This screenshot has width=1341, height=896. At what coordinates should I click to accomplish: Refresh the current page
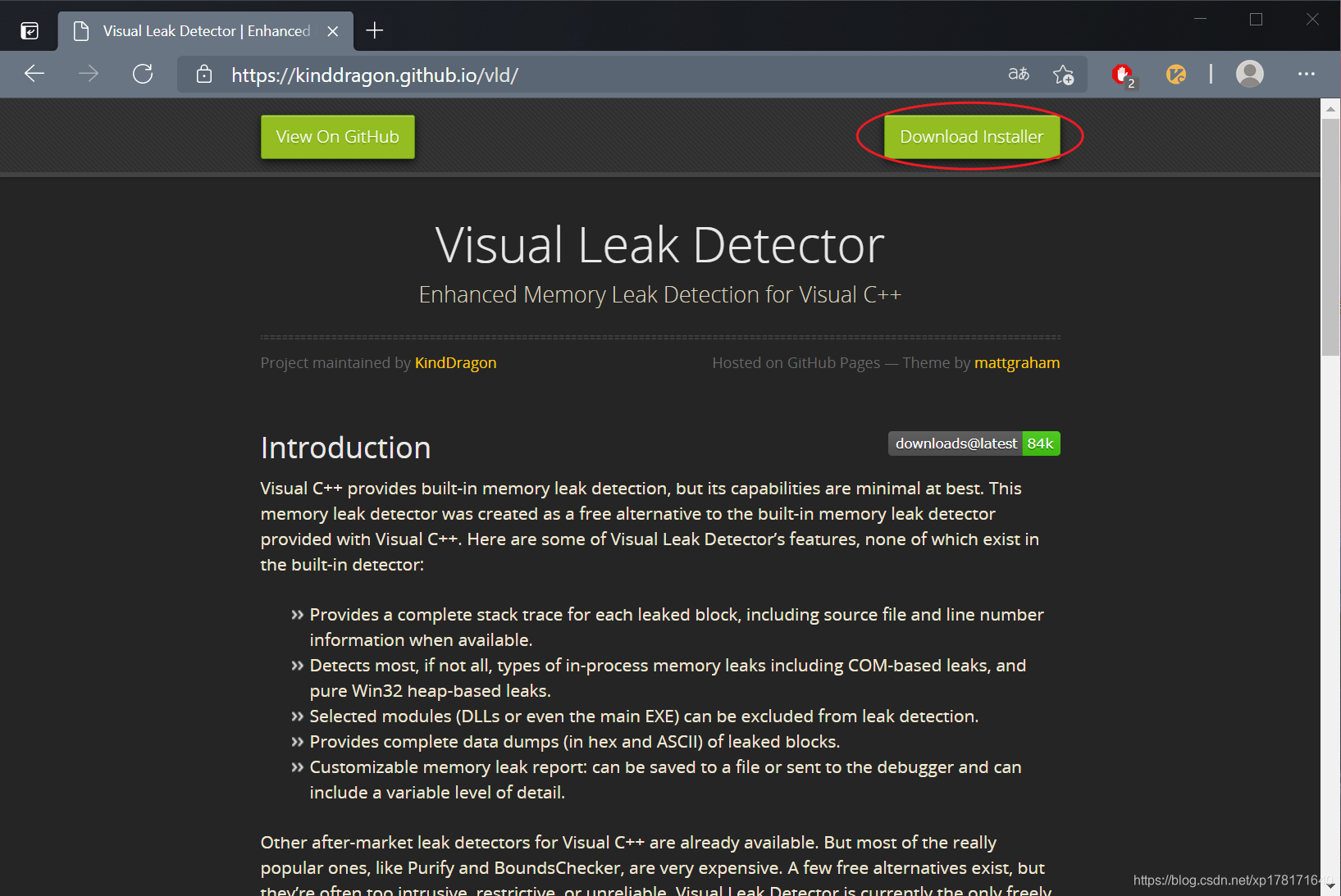(143, 74)
